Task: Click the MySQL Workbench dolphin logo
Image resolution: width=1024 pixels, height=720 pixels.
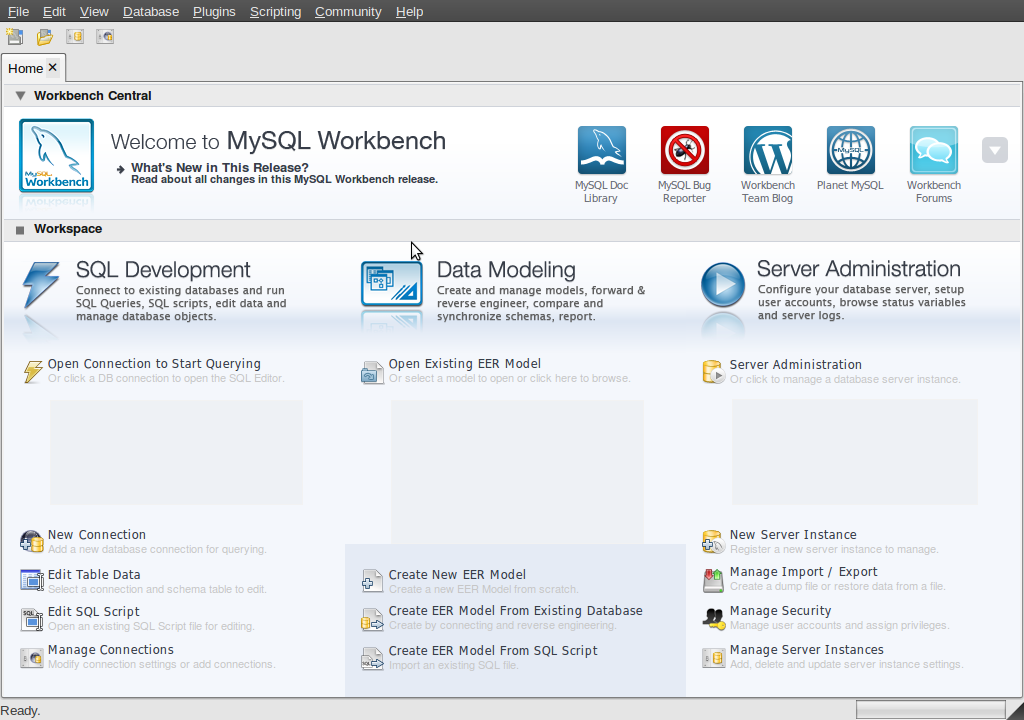Action: tap(56, 155)
